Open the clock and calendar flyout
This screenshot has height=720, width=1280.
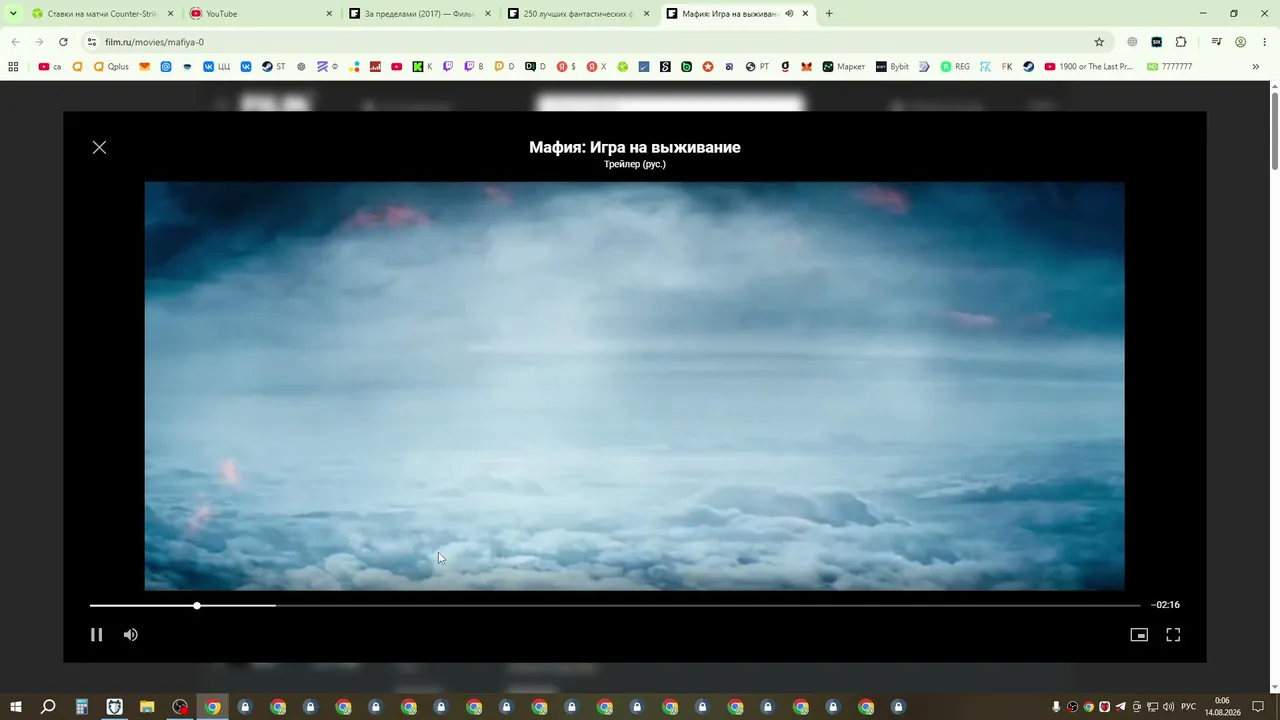click(x=1222, y=707)
